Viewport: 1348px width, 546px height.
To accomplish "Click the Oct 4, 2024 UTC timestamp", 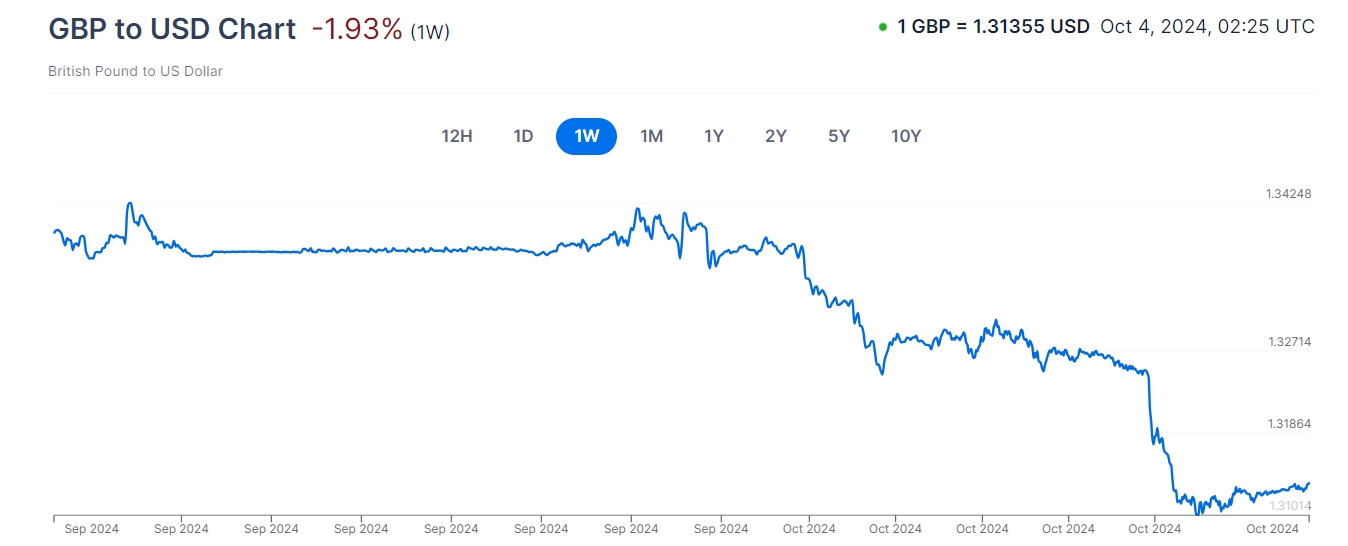I will click(1207, 27).
